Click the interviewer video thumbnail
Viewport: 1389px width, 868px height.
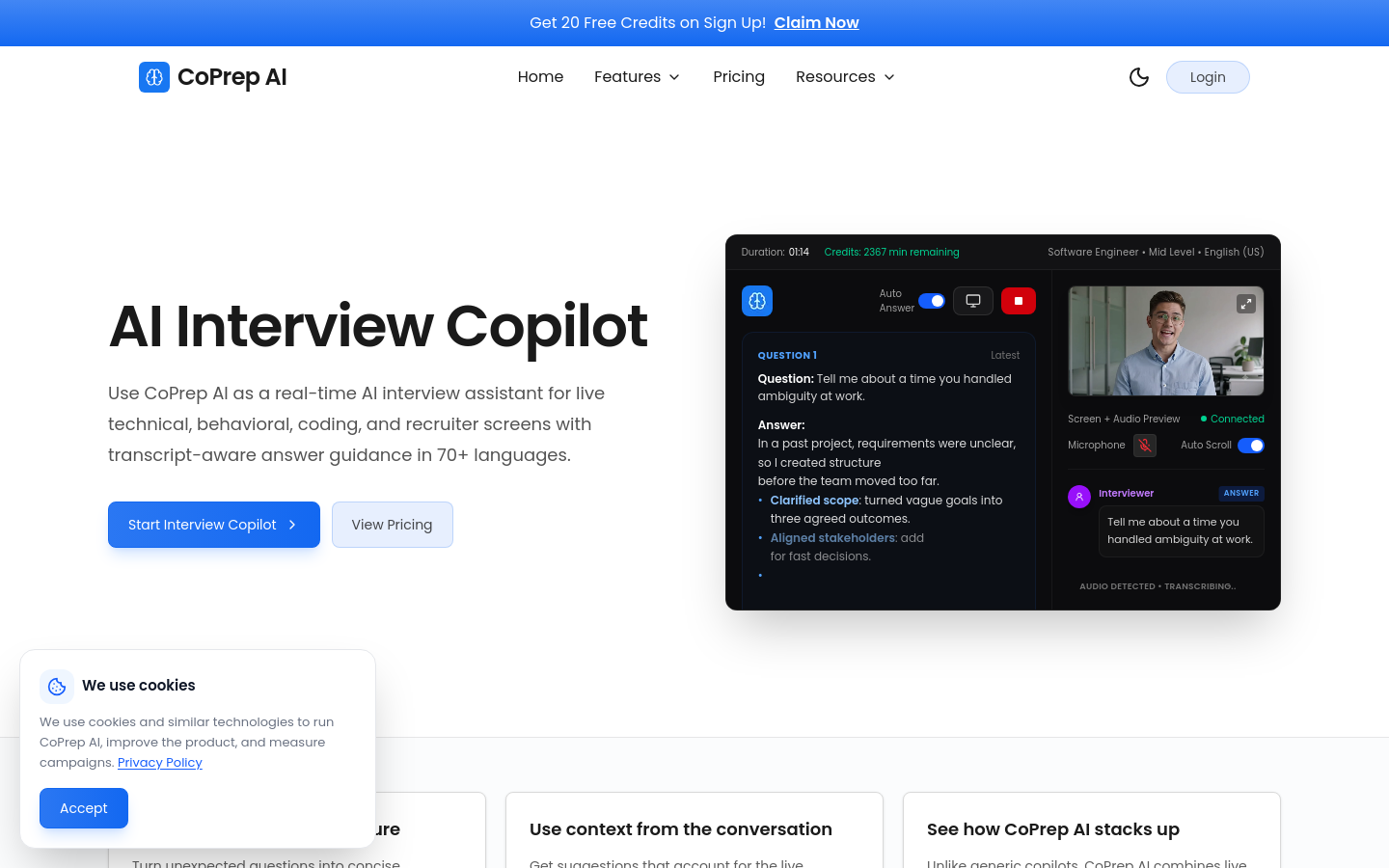click(x=1166, y=340)
